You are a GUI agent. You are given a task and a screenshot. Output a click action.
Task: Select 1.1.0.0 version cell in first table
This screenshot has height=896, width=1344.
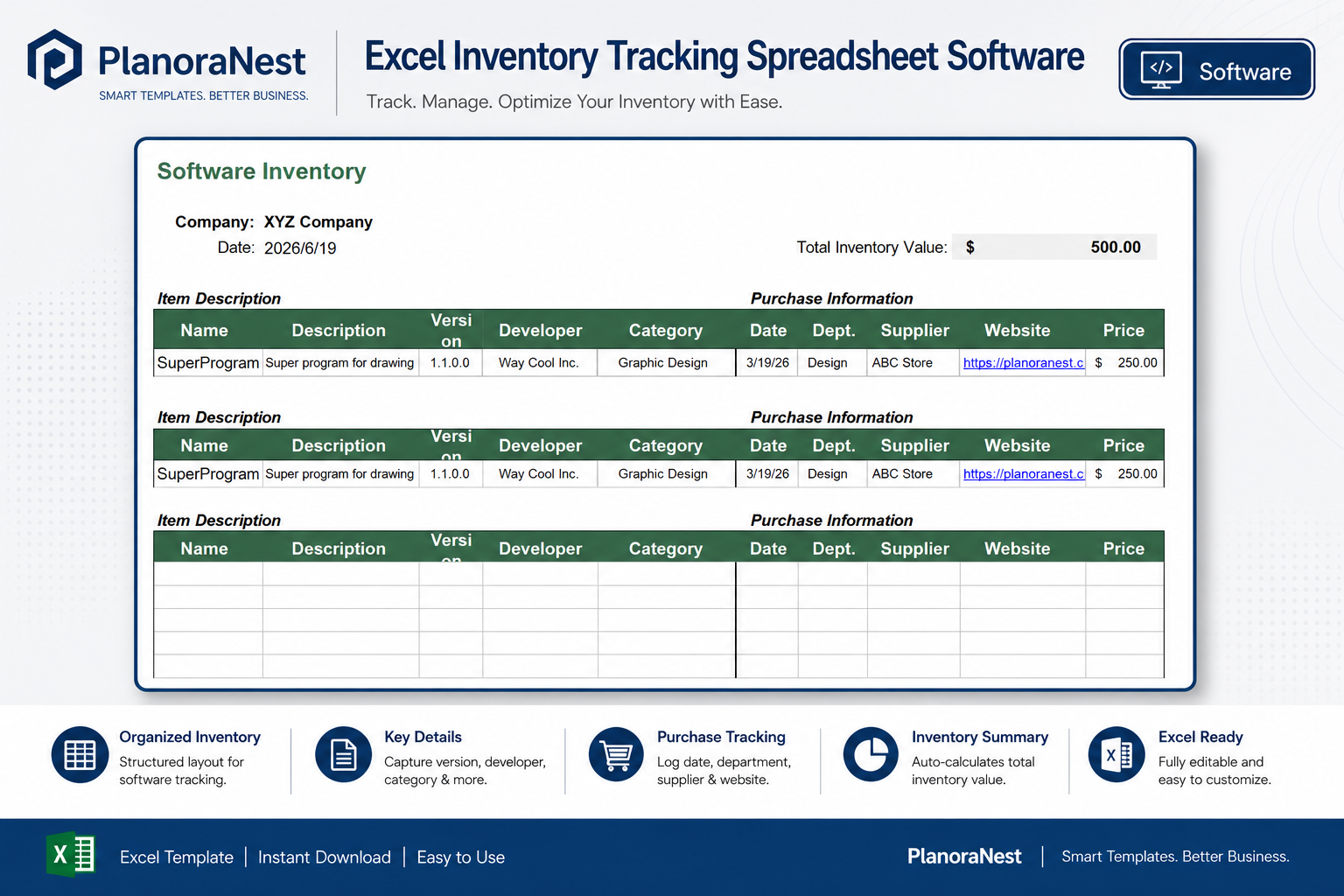tap(451, 362)
